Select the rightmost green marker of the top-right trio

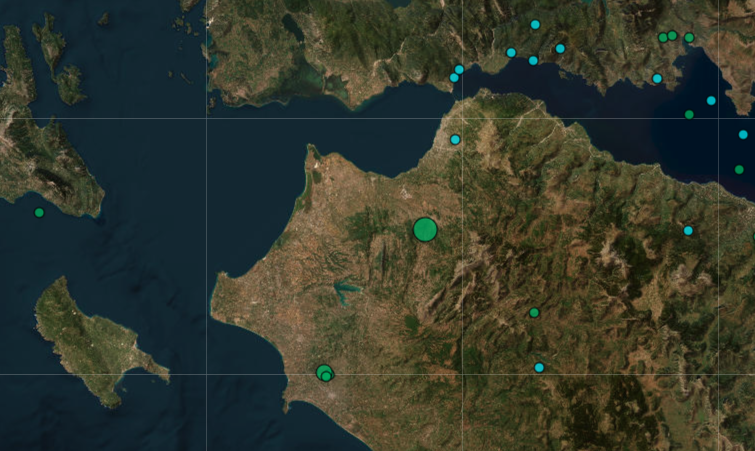point(689,38)
